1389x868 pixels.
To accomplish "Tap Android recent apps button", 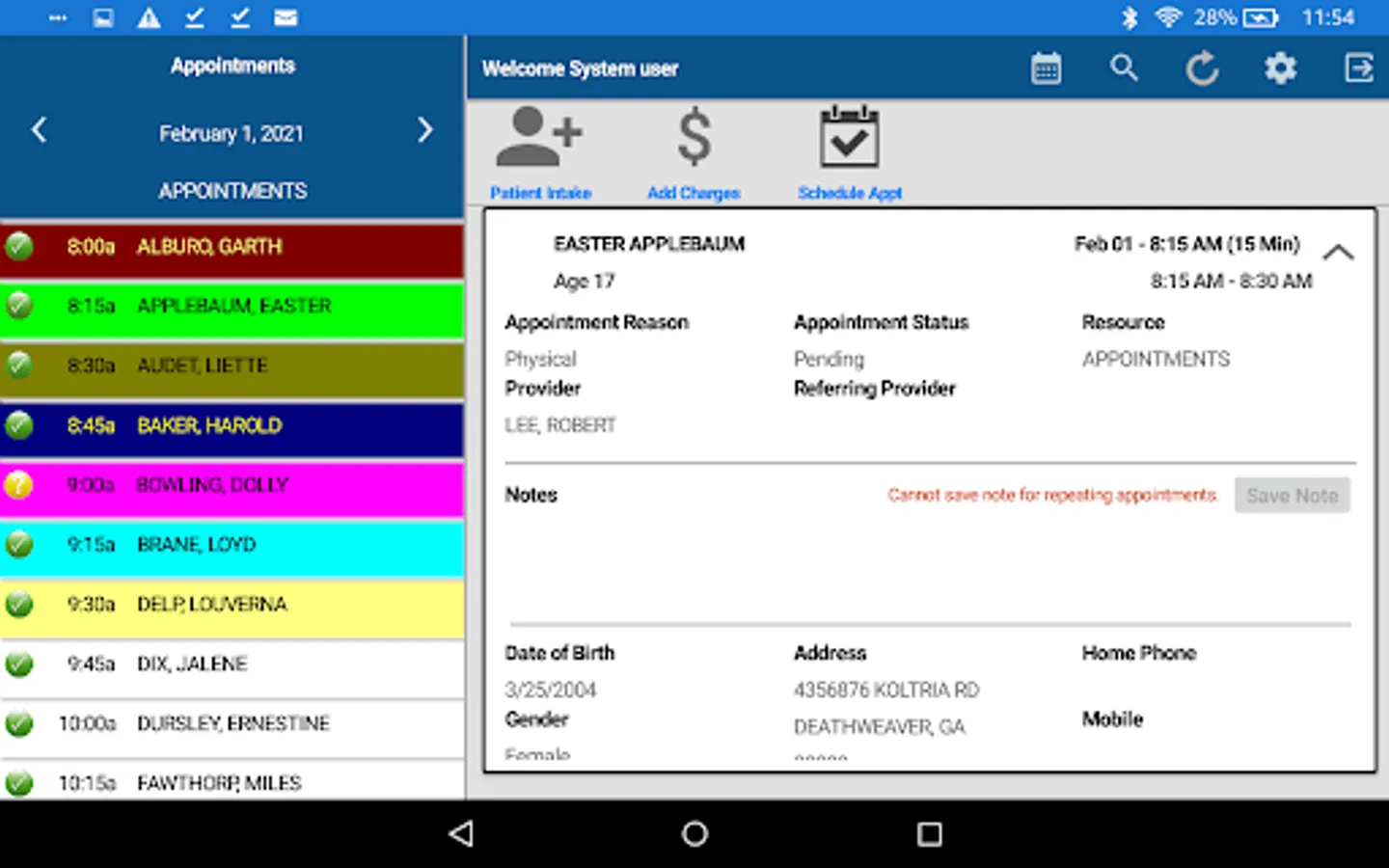I will click(x=929, y=834).
